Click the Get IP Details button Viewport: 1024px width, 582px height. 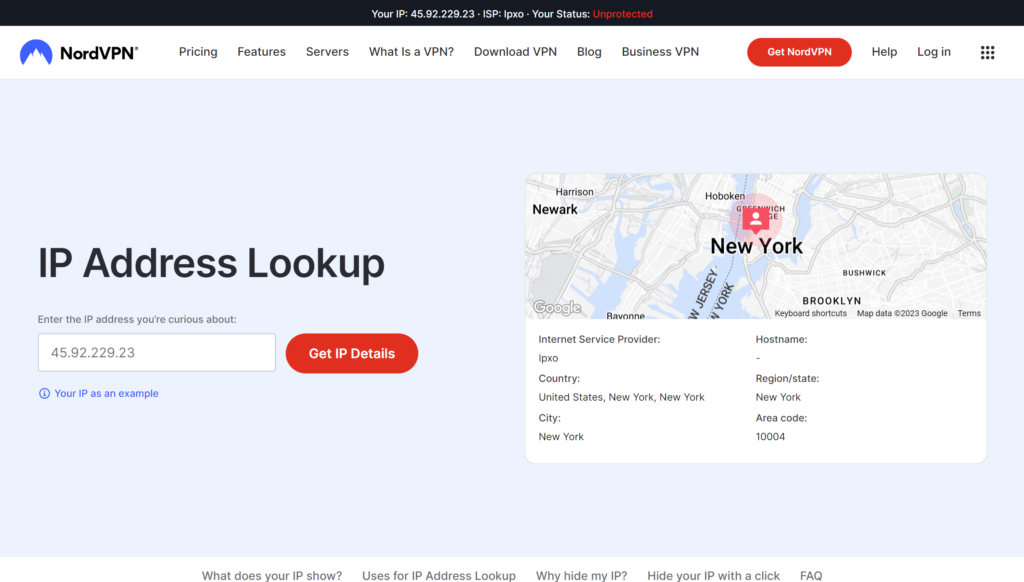(352, 353)
